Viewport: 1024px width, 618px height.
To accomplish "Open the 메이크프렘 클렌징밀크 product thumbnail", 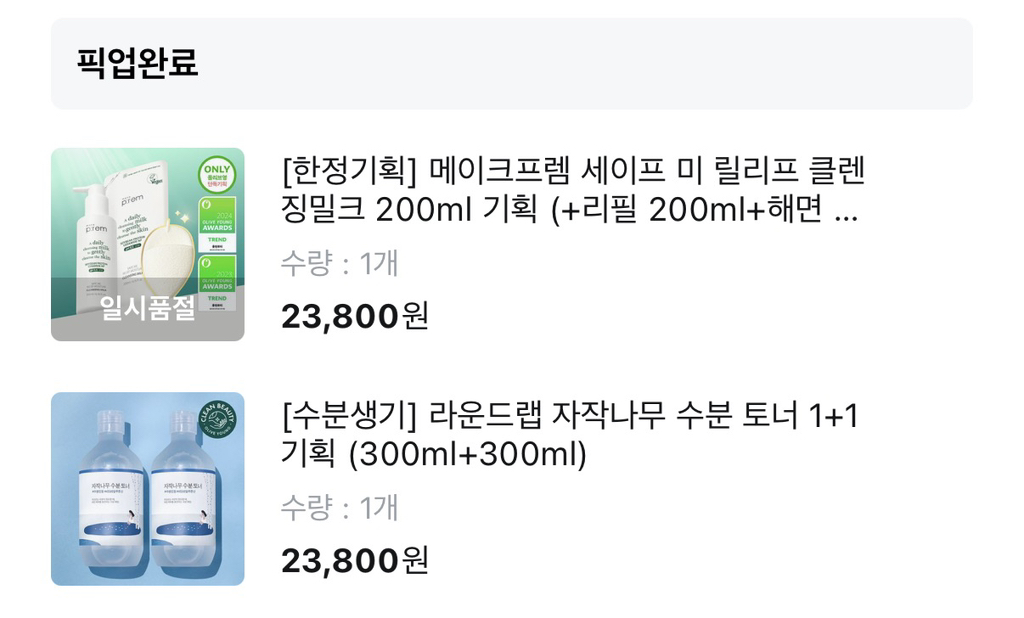I will pyautogui.click(x=147, y=243).
